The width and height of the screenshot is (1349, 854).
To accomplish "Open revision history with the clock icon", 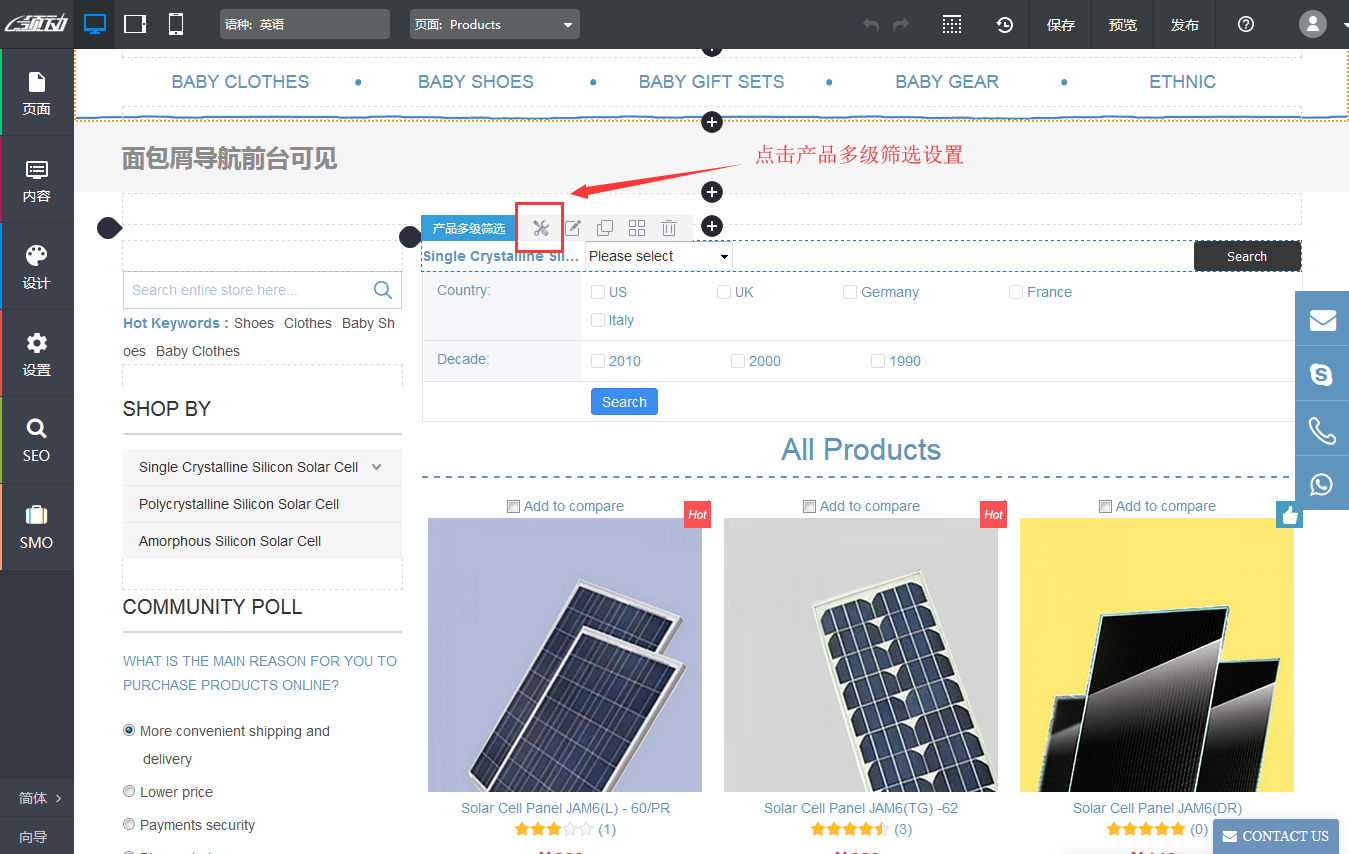I will click(1004, 23).
